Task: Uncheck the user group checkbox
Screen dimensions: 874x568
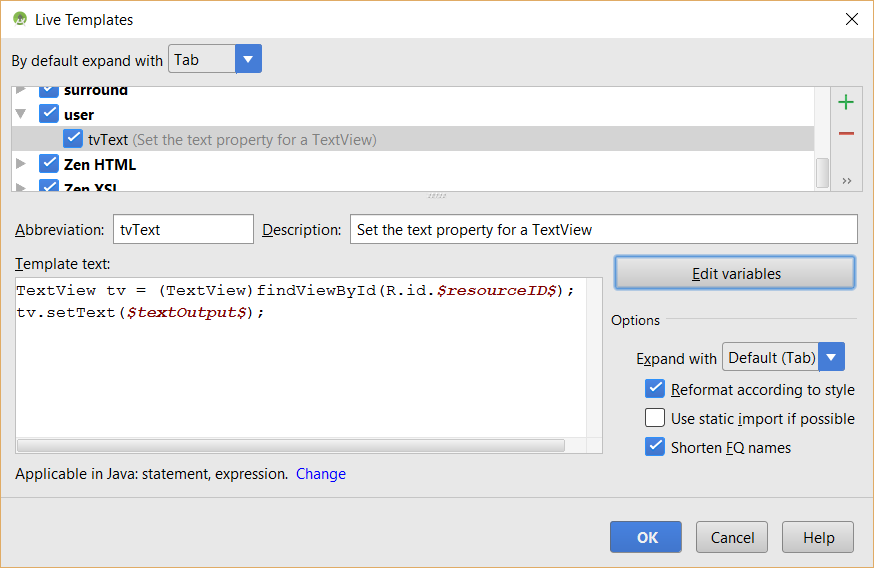Action: [49, 114]
